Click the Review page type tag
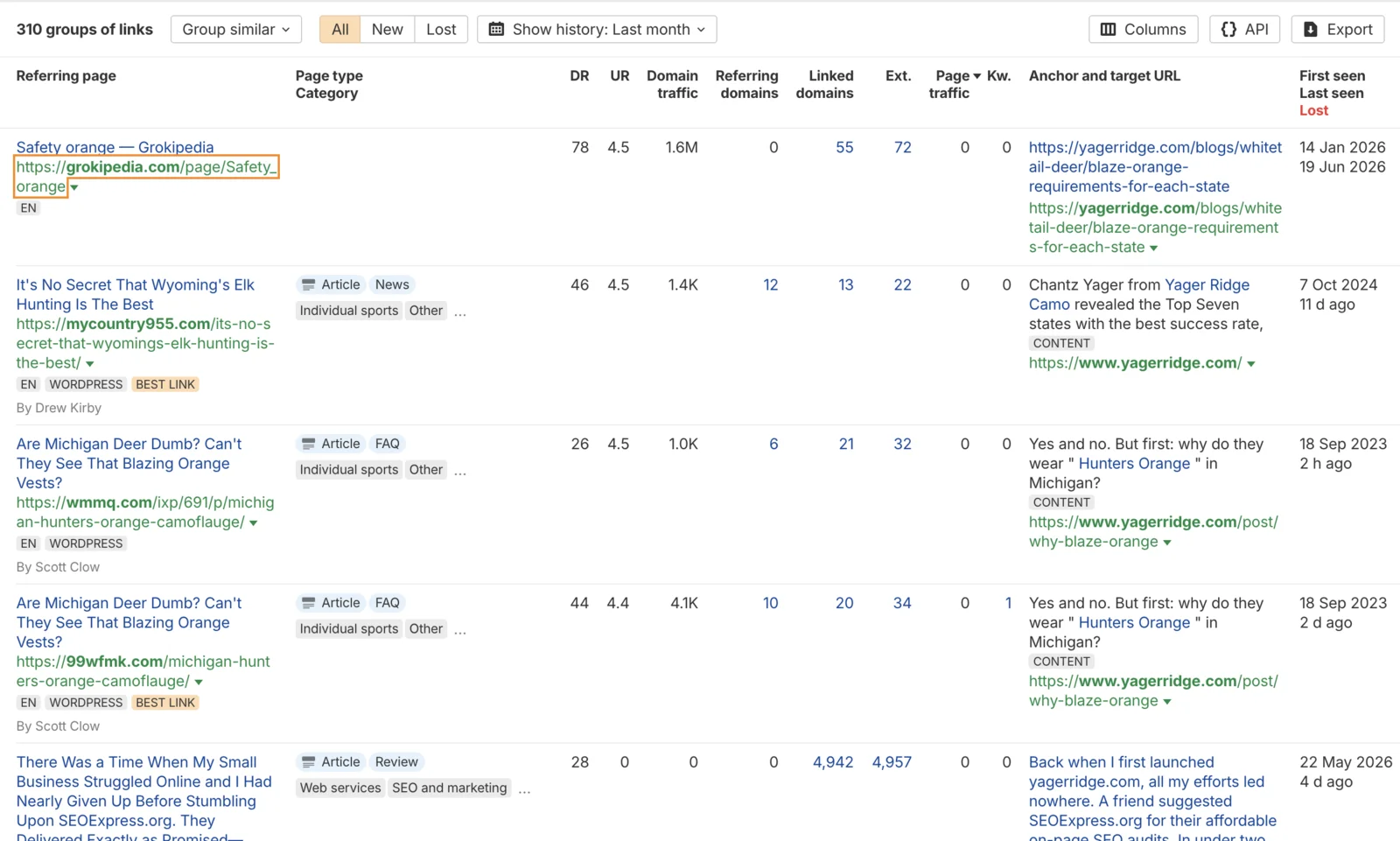Viewport: 1400px width, 841px height. 396,762
